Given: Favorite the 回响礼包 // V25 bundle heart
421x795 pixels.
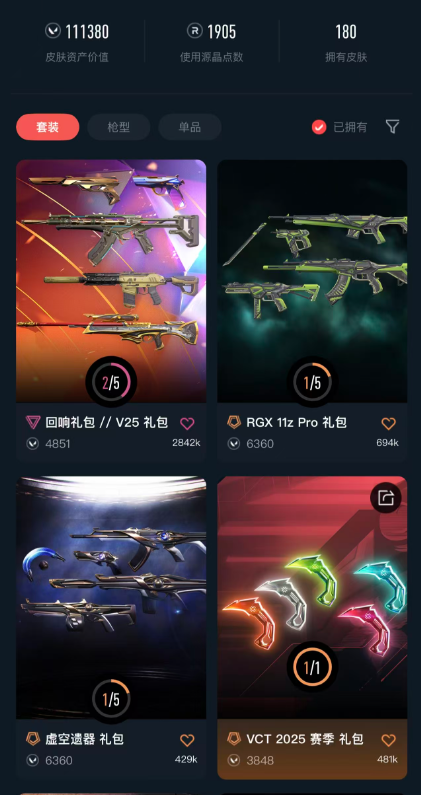Looking at the screenshot, I should tap(187, 423).
